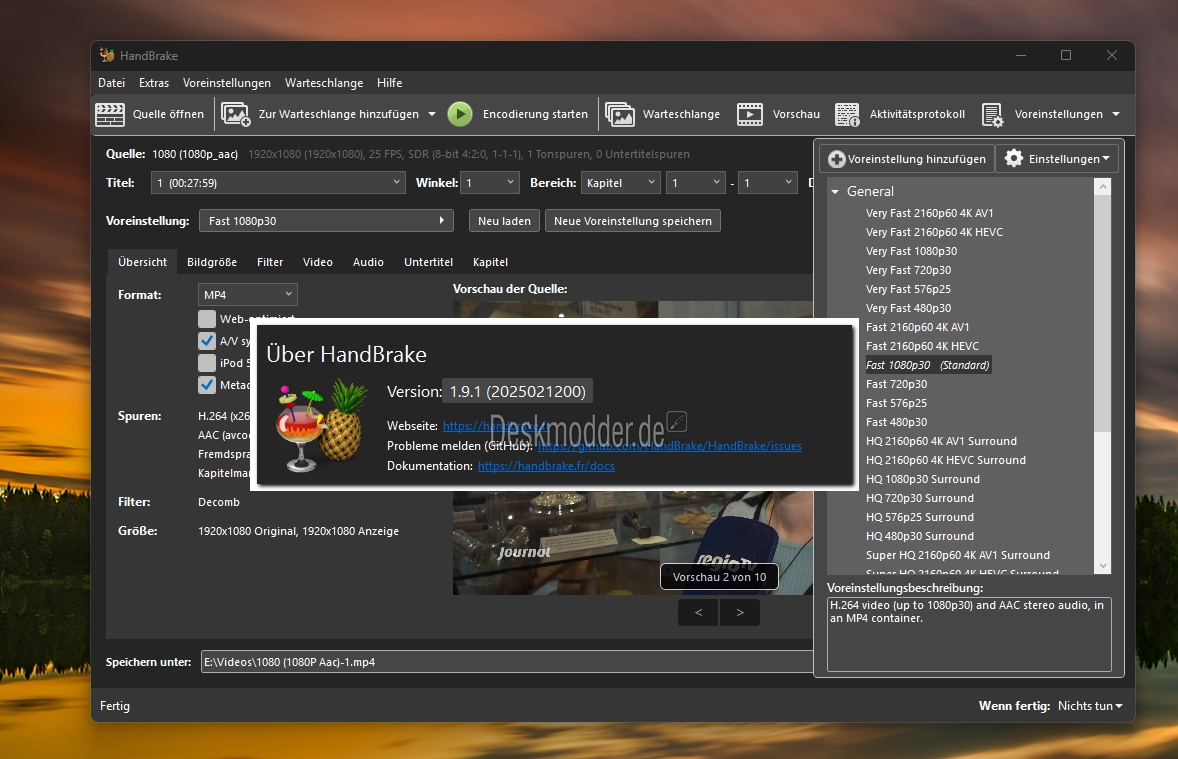The width and height of the screenshot is (1178, 759).
Task: Open the Aktivitätsprotokoll log icon
Action: (847, 114)
